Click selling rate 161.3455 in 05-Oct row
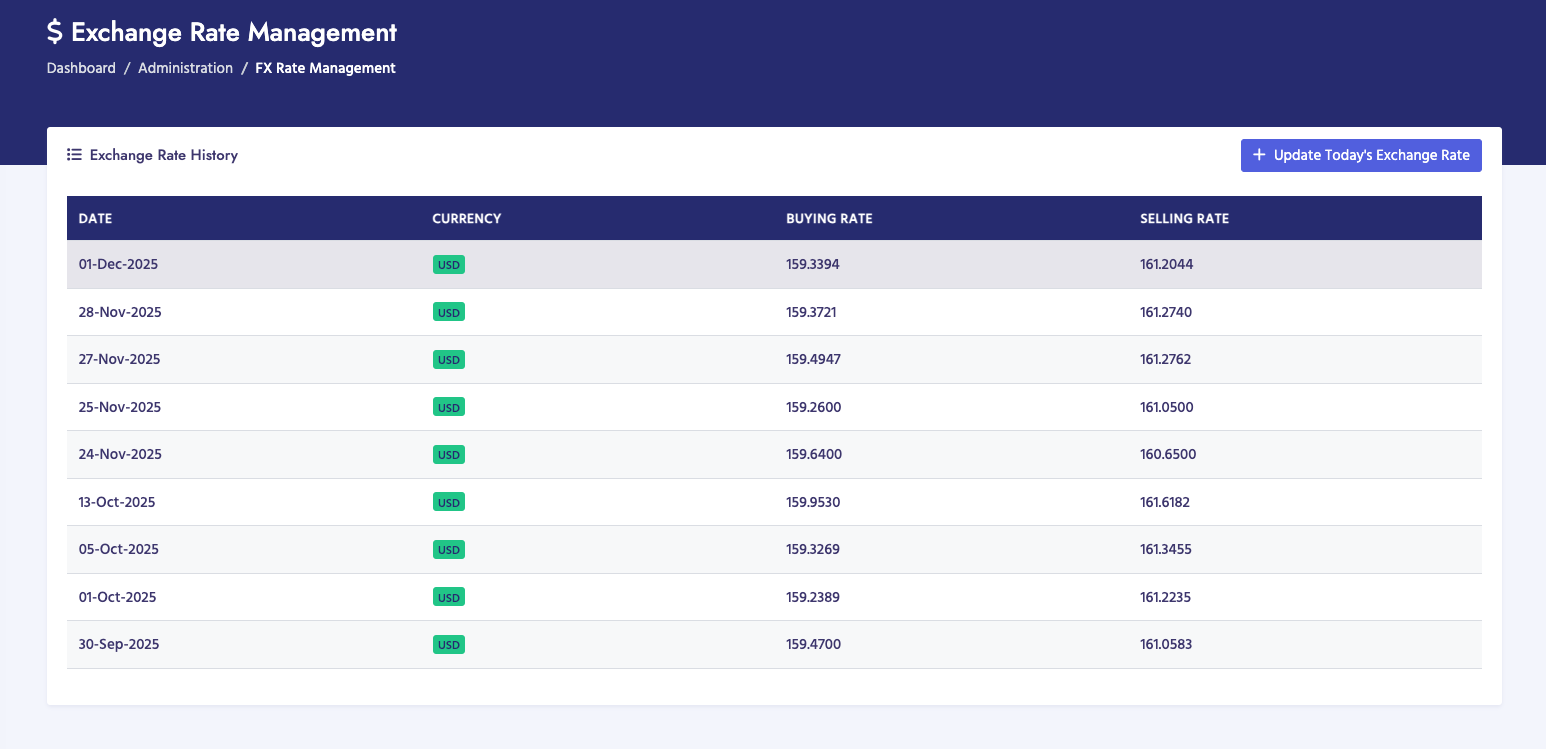The width and height of the screenshot is (1546, 749). 1165,549
